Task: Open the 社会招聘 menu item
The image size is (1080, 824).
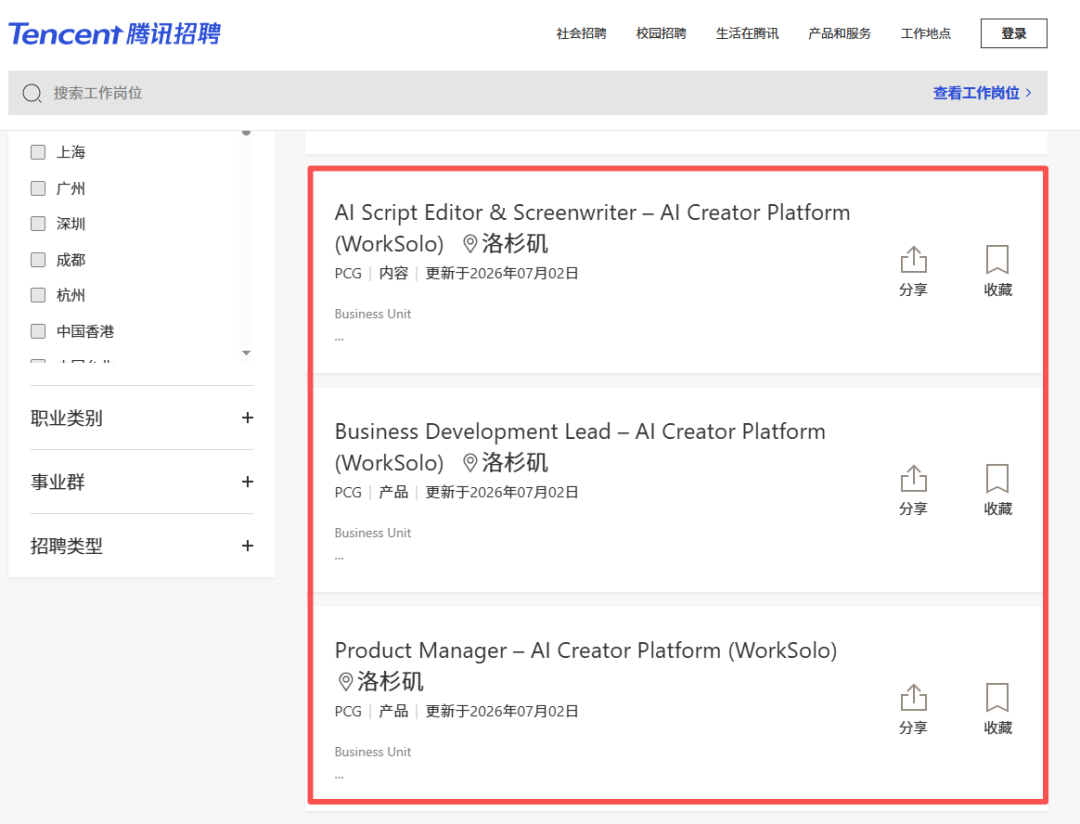Action: tap(581, 33)
